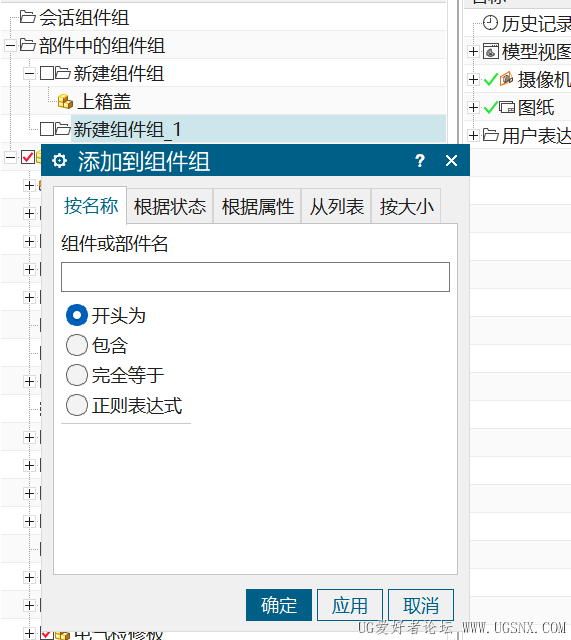This screenshot has height=640, width=571.
Task: Click the 摄像机 camera icon
Action: click(x=507, y=78)
